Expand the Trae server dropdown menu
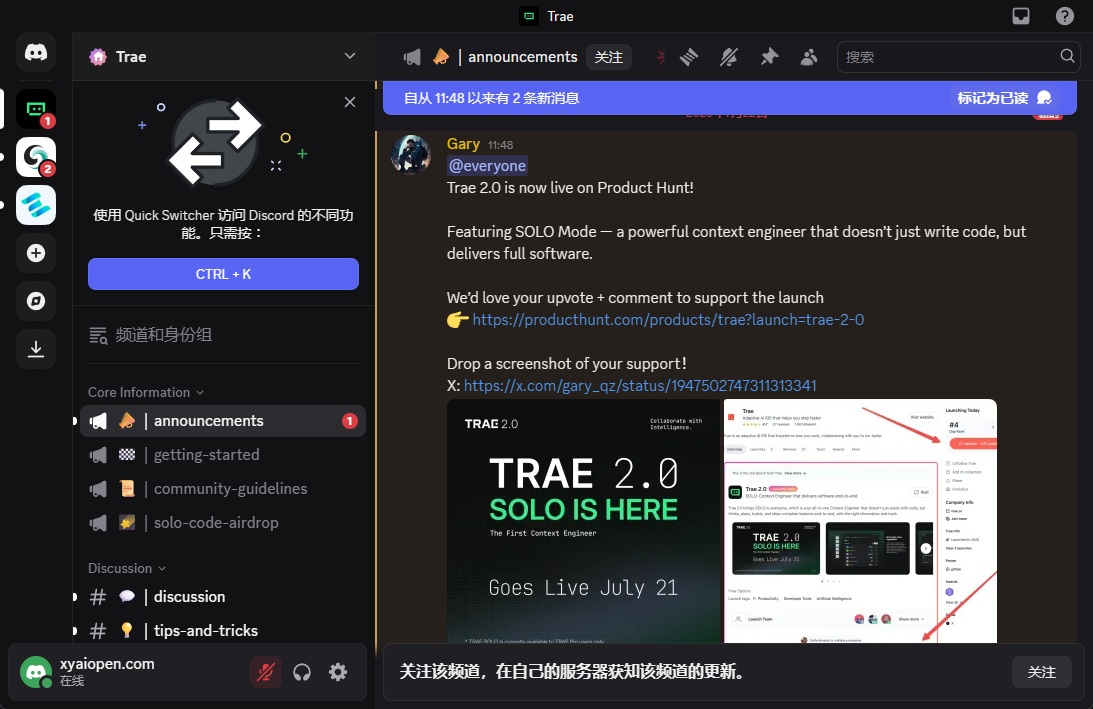Image resolution: width=1093 pixels, height=709 pixels. pyautogui.click(x=350, y=56)
